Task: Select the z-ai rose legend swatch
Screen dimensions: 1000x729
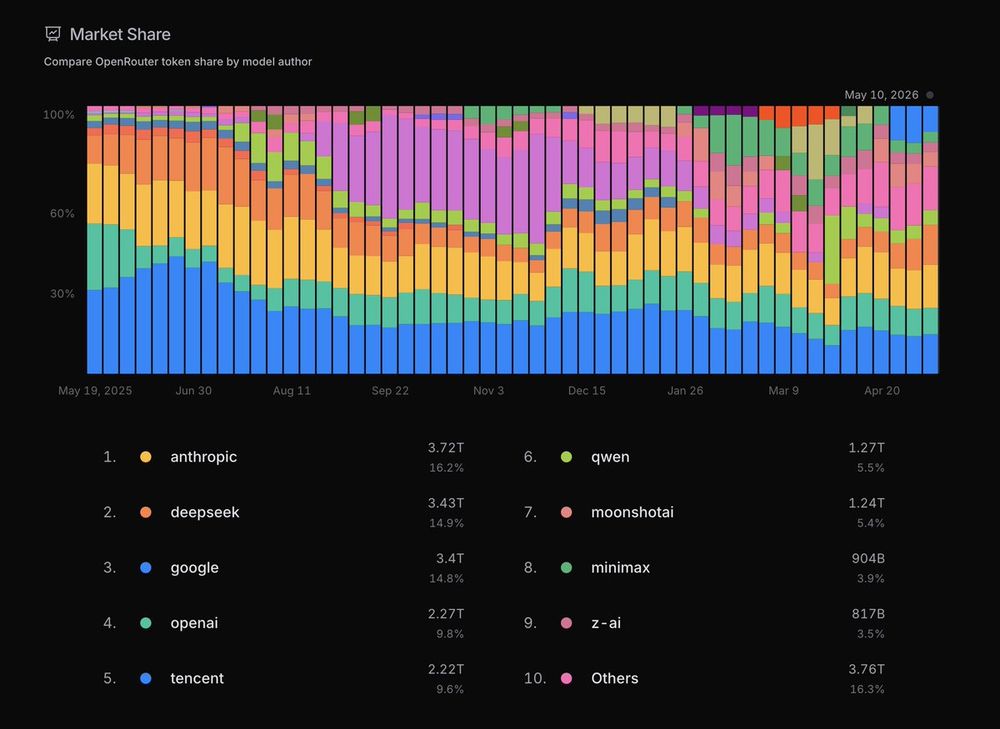Action: click(566, 623)
